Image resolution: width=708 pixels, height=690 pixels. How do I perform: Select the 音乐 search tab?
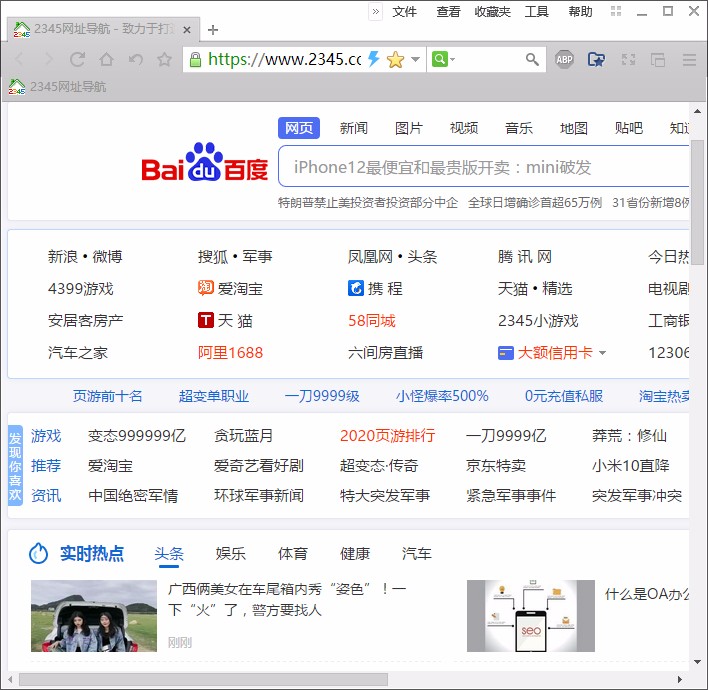coord(519,128)
